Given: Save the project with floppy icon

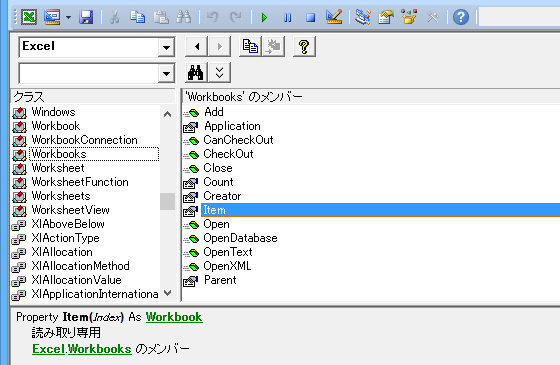Looking at the screenshot, I should (x=86, y=17).
